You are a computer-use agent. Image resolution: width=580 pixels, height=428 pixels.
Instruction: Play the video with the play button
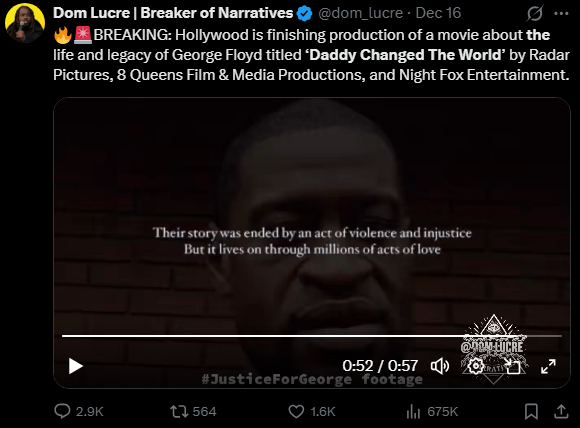[76, 366]
